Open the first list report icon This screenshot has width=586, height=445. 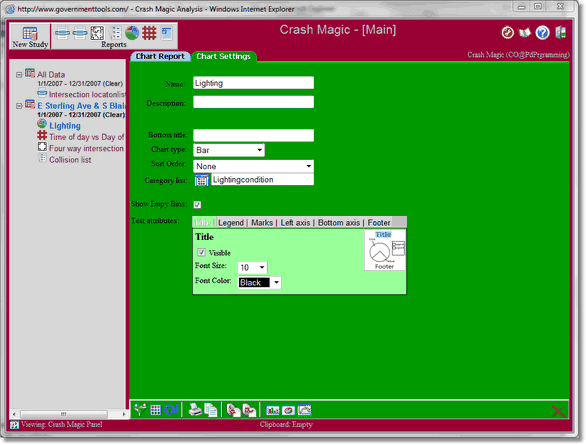[x=62, y=34]
